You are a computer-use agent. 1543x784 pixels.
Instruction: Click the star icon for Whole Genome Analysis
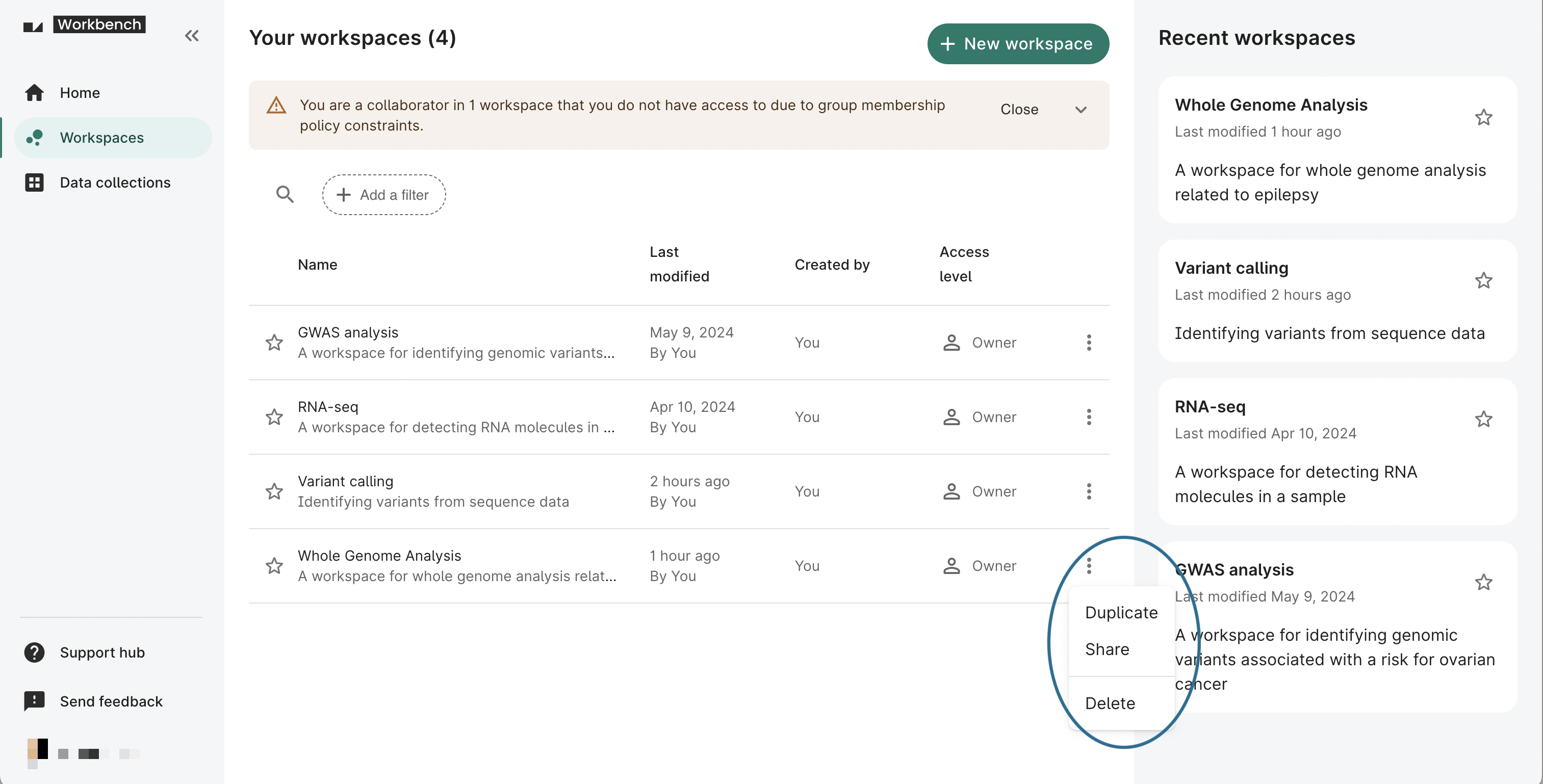[275, 565]
